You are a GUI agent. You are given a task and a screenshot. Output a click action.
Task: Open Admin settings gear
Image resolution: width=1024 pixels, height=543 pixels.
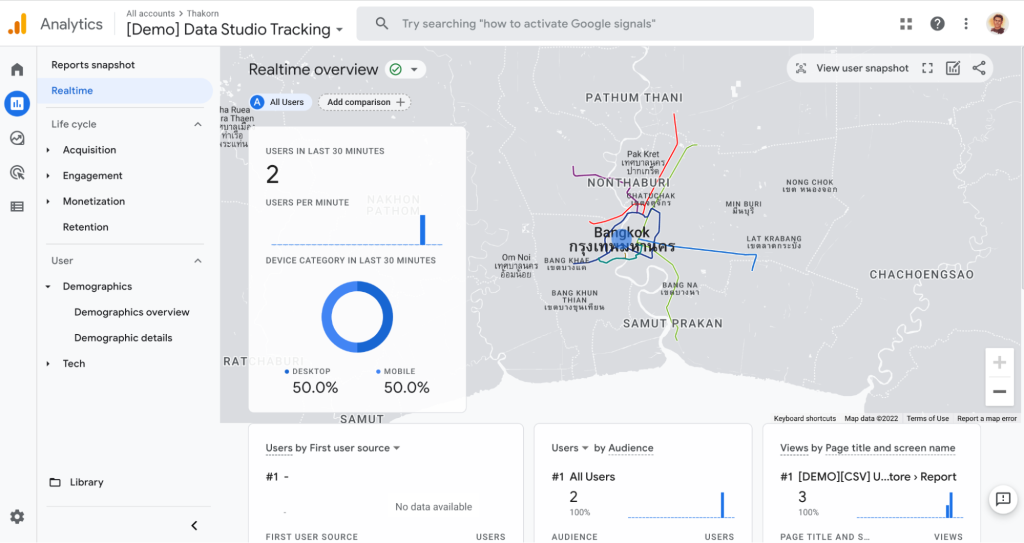click(17, 517)
